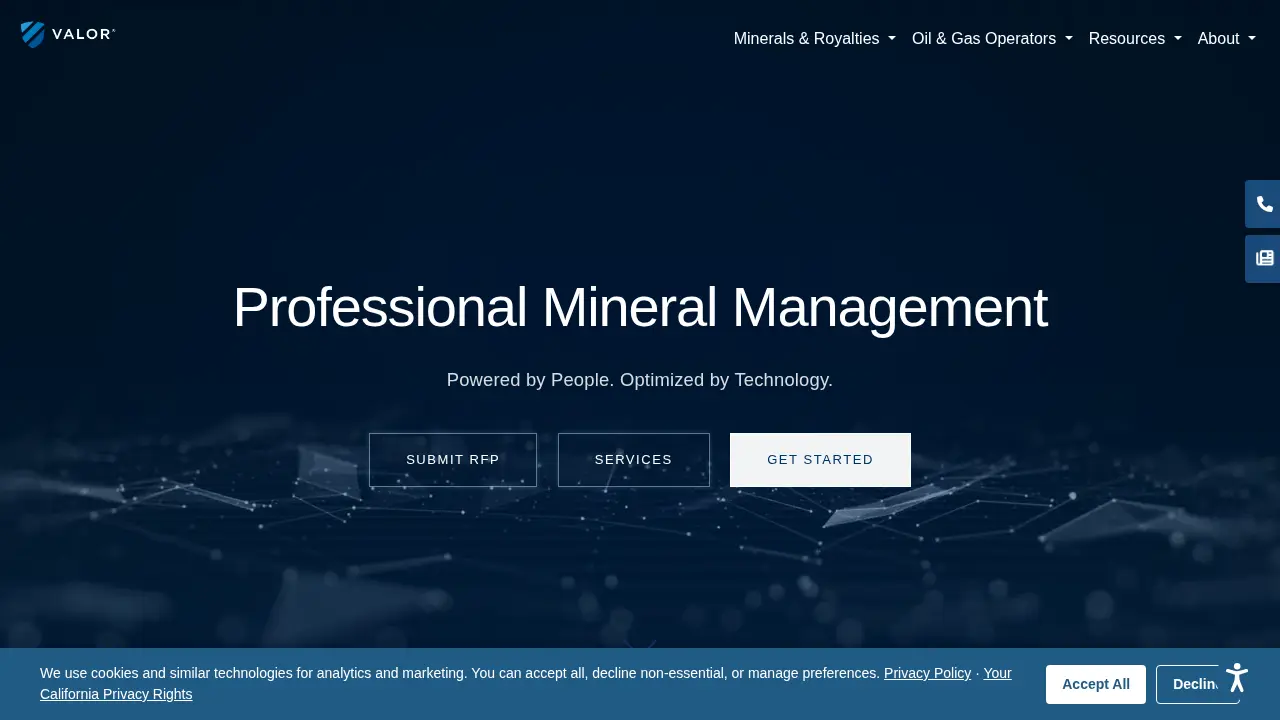Click the Professional Mineral Management heading
The image size is (1280, 720).
(x=640, y=307)
